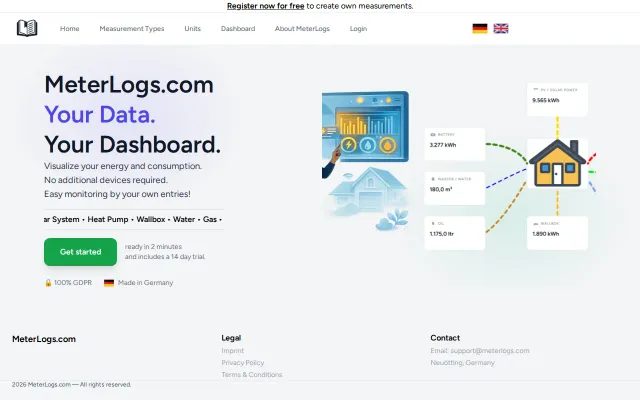Switch language with the German flag
The height and width of the screenshot is (400, 640).
point(480,29)
